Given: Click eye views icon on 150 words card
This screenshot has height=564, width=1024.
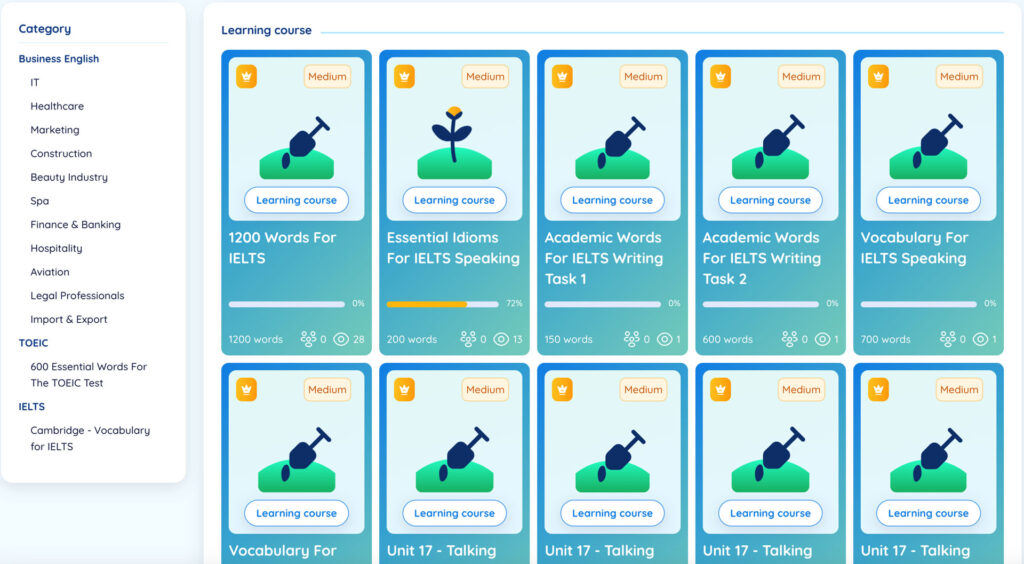Looking at the screenshot, I should tap(664, 339).
